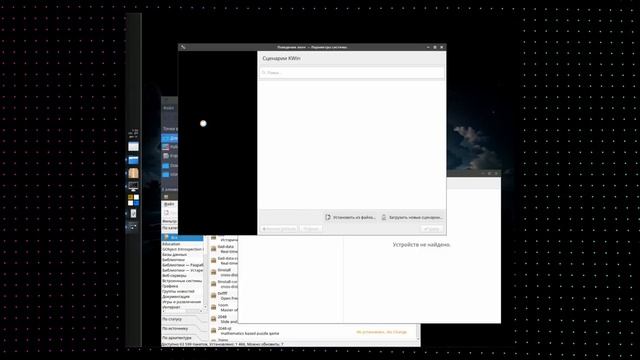Viewport: 640px width, 360px height.
Task: Select the 'Встроенные системы' category
Action: 182,281
